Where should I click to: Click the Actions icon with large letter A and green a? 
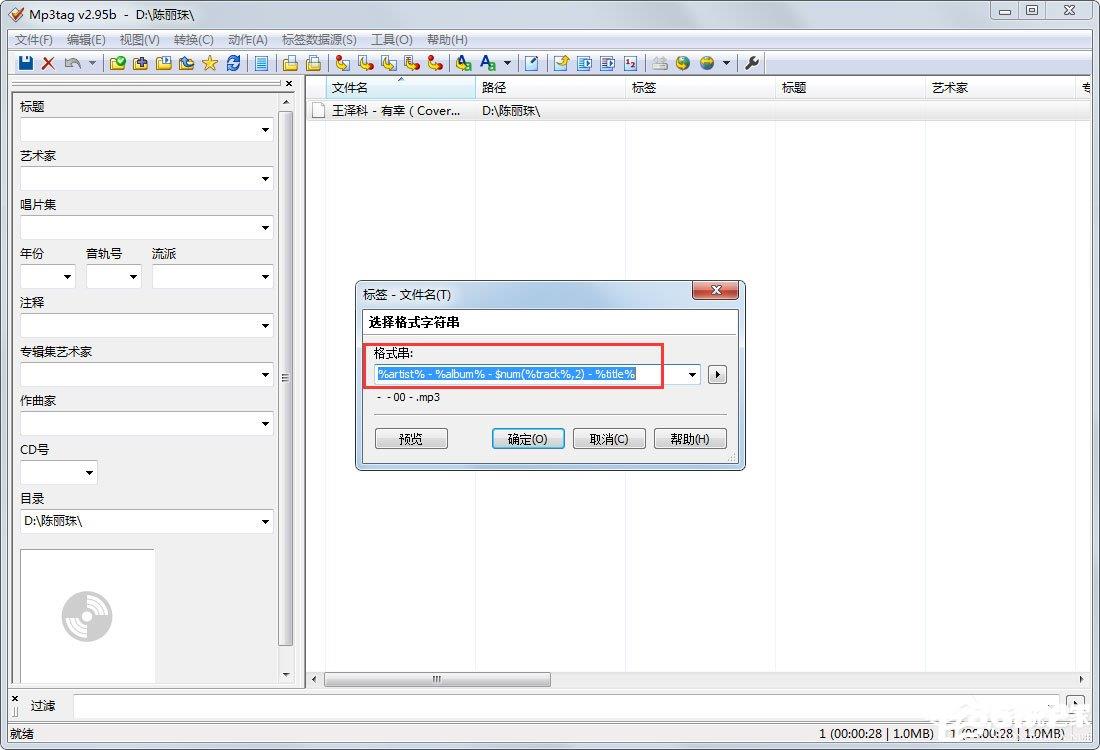[464, 63]
